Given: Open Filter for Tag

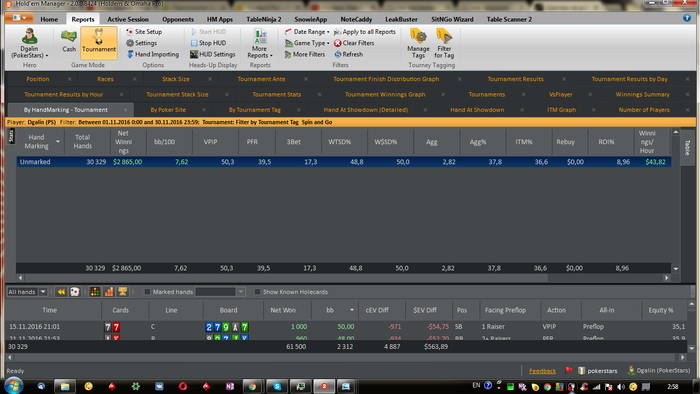Looking at the screenshot, I should [444, 43].
